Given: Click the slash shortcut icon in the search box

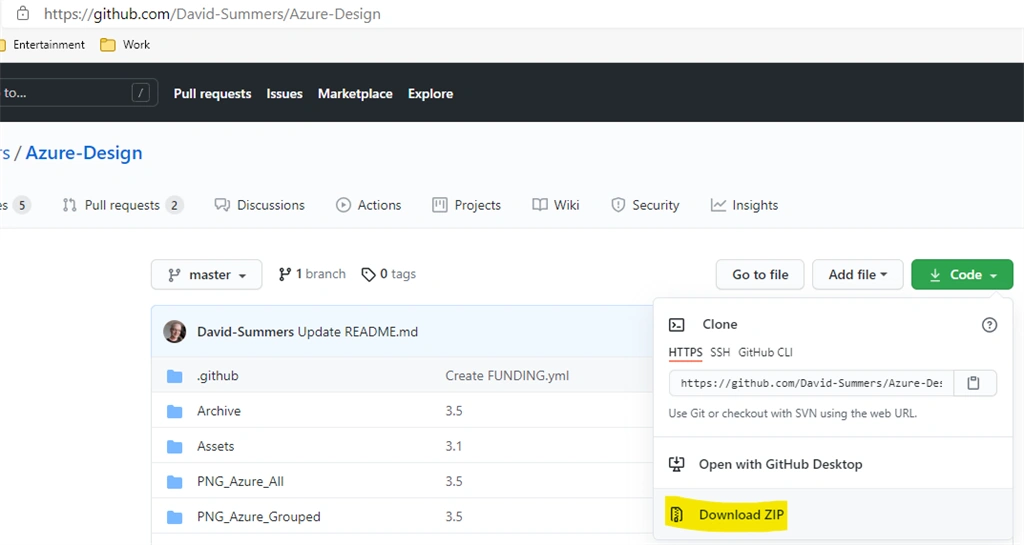Looking at the screenshot, I should pyautogui.click(x=140, y=93).
